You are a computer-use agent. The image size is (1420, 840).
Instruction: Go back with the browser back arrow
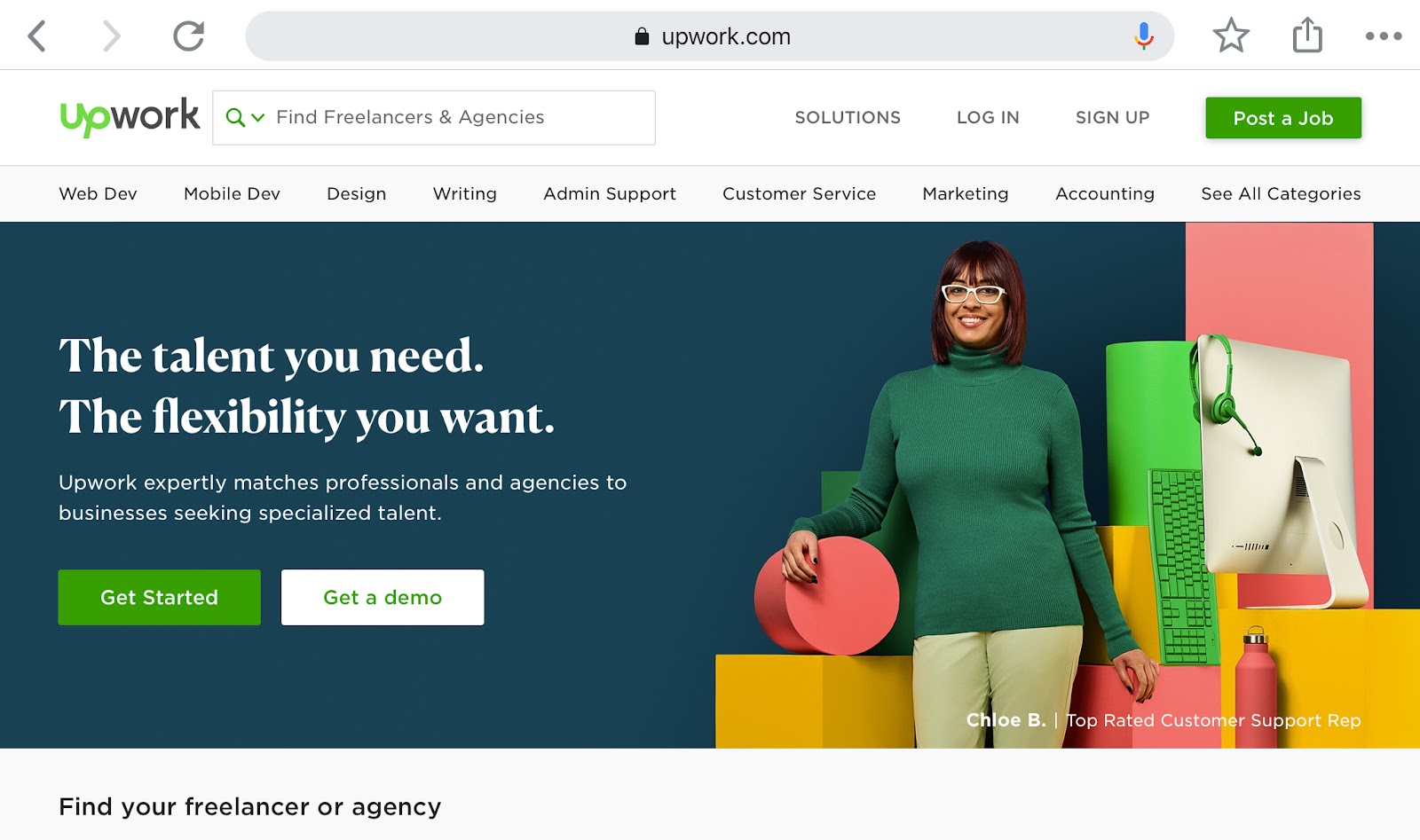(36, 36)
